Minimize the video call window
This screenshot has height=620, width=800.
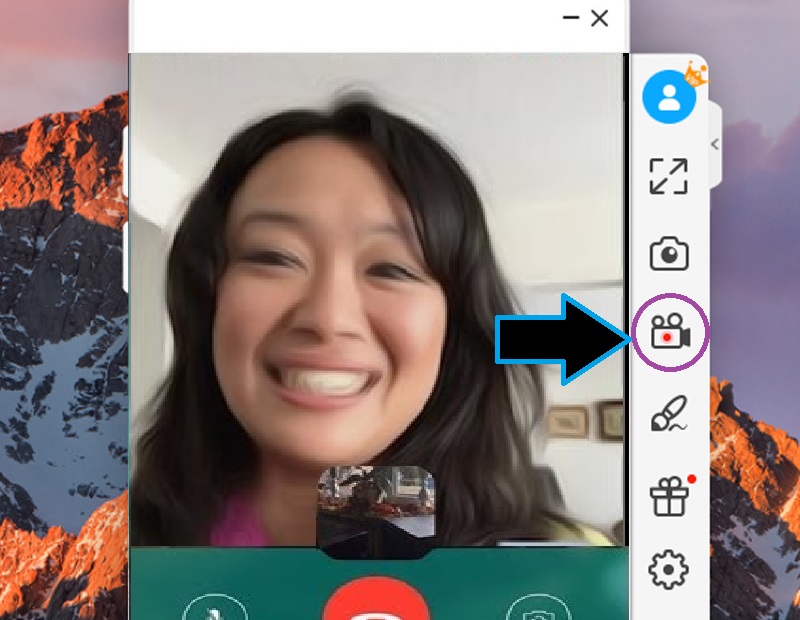point(570,18)
